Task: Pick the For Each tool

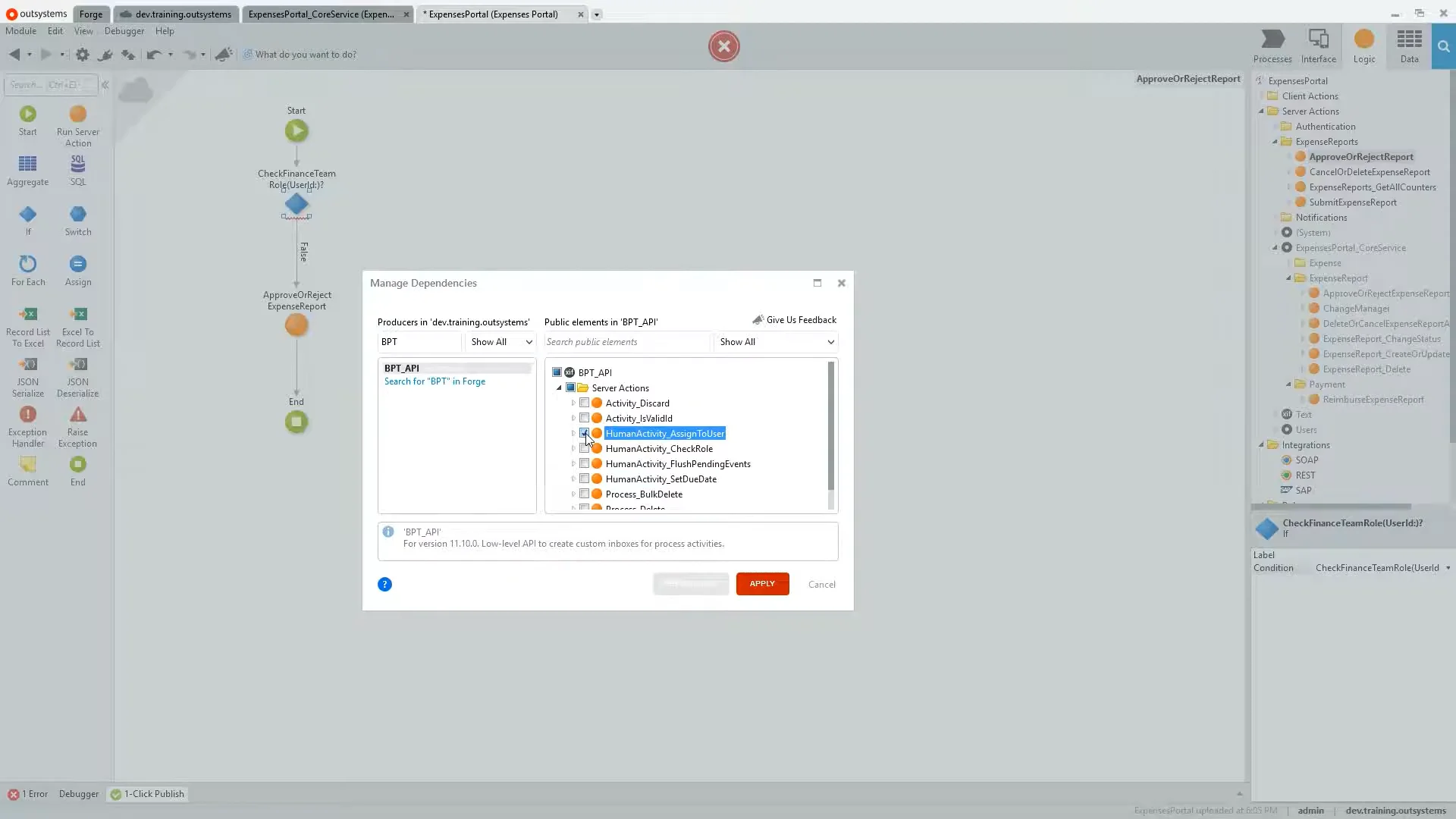Action: (27, 271)
